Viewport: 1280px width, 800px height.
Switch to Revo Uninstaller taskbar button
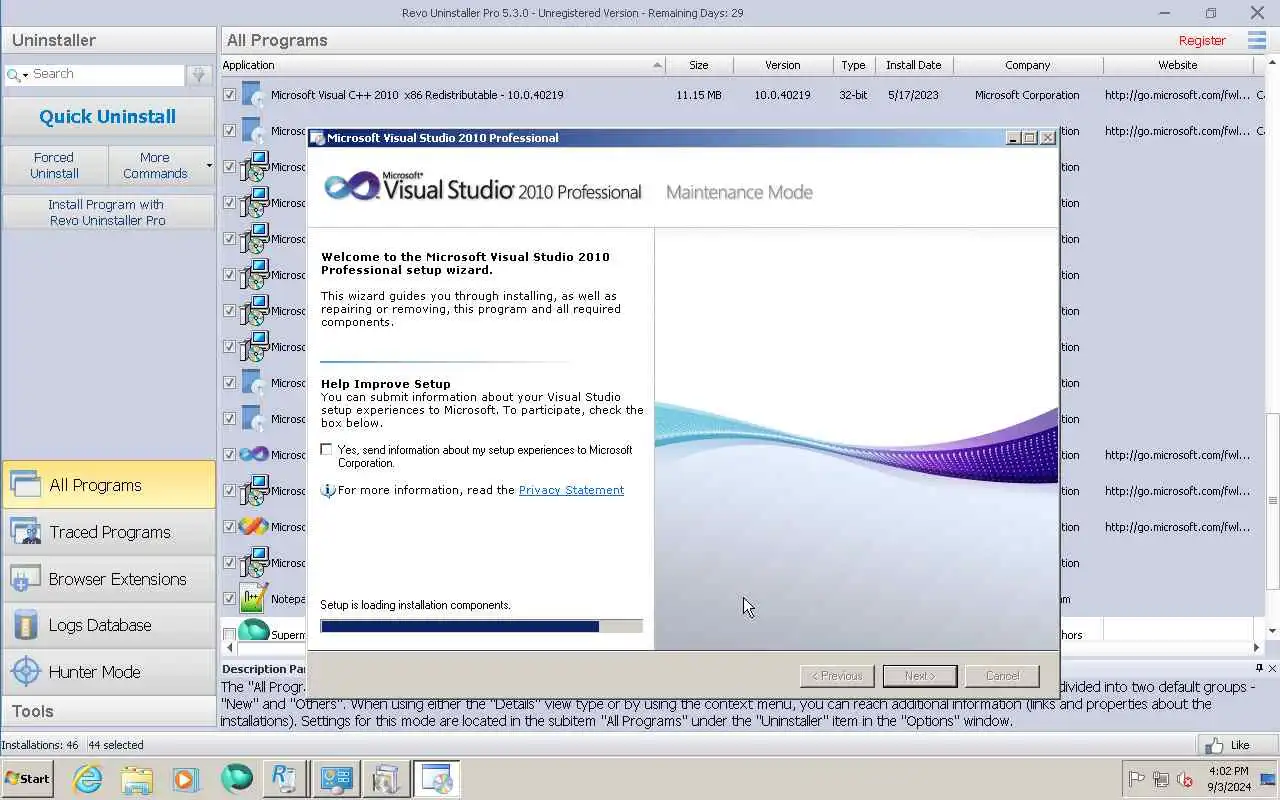(x=286, y=778)
